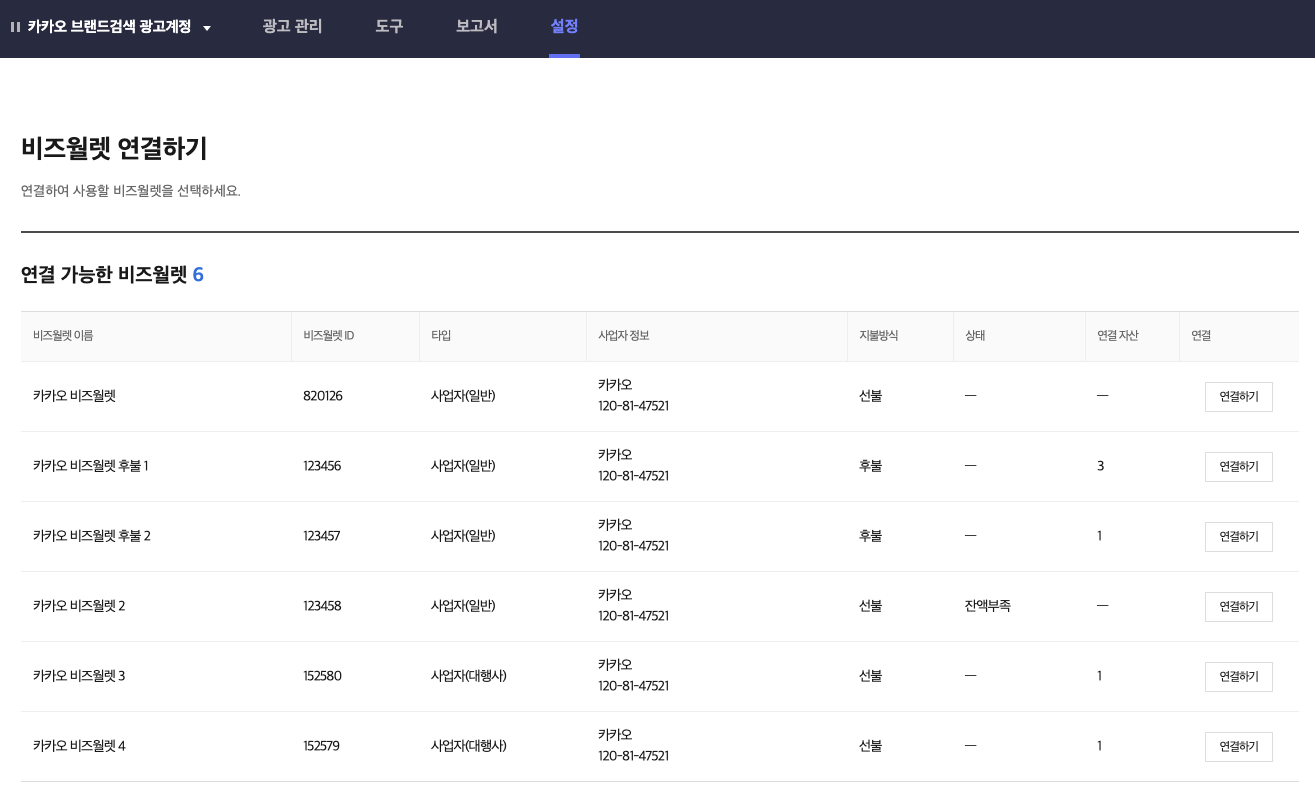This screenshot has width=1315, height=789.
Task: Click the 사업자(대행사) type in the 152580 row
Action: (x=468, y=676)
